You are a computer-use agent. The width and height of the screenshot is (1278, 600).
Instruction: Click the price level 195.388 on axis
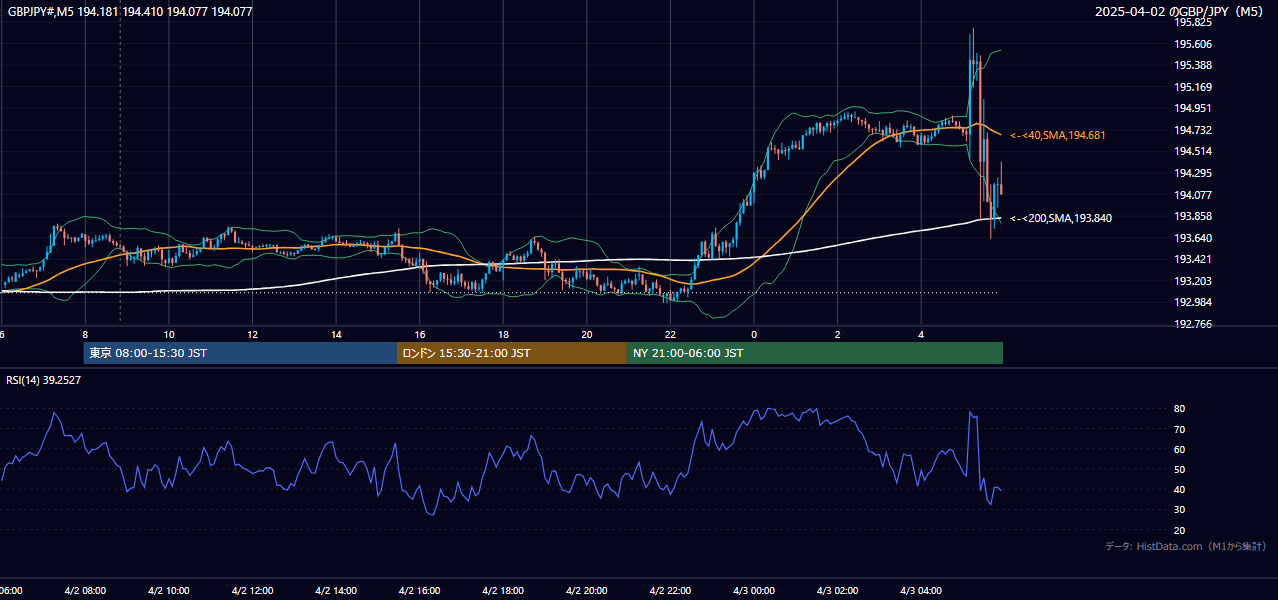click(1193, 66)
